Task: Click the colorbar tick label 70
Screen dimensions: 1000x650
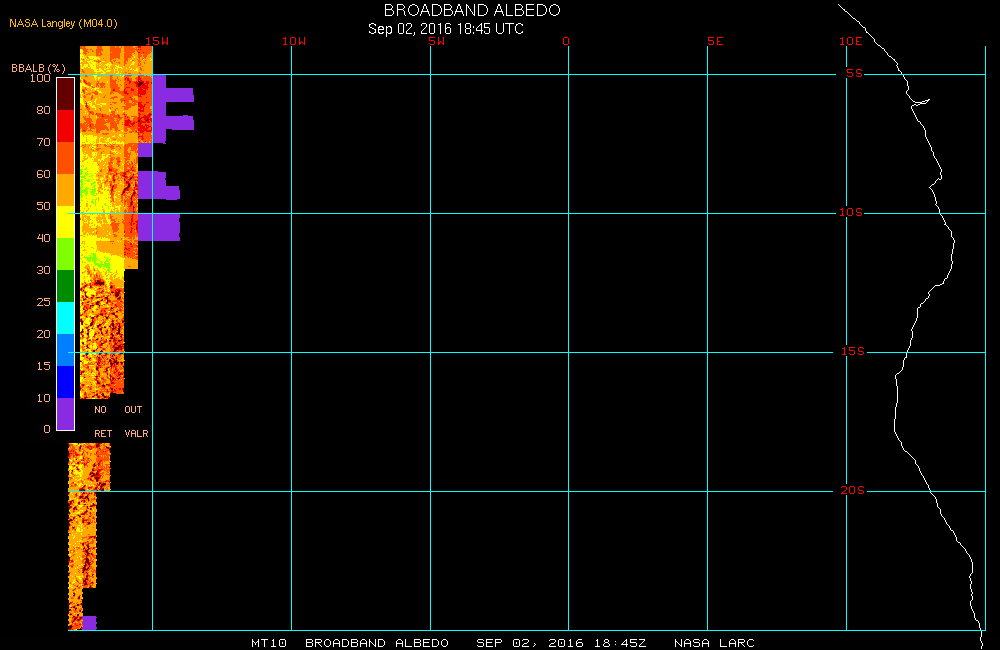Action: point(43,142)
